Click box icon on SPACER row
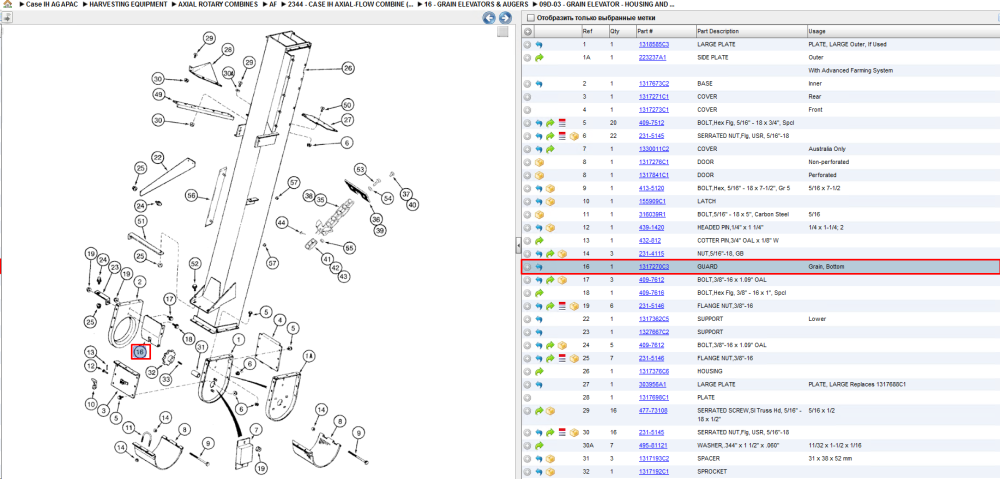The image size is (1000, 479). coord(550,458)
